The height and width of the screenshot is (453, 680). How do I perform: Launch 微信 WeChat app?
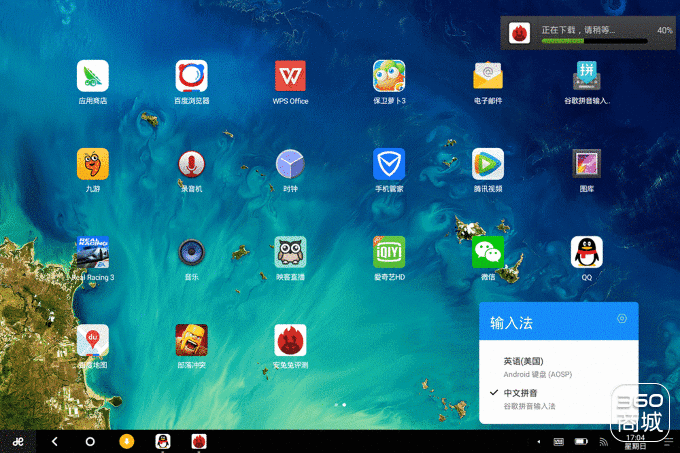pos(488,252)
